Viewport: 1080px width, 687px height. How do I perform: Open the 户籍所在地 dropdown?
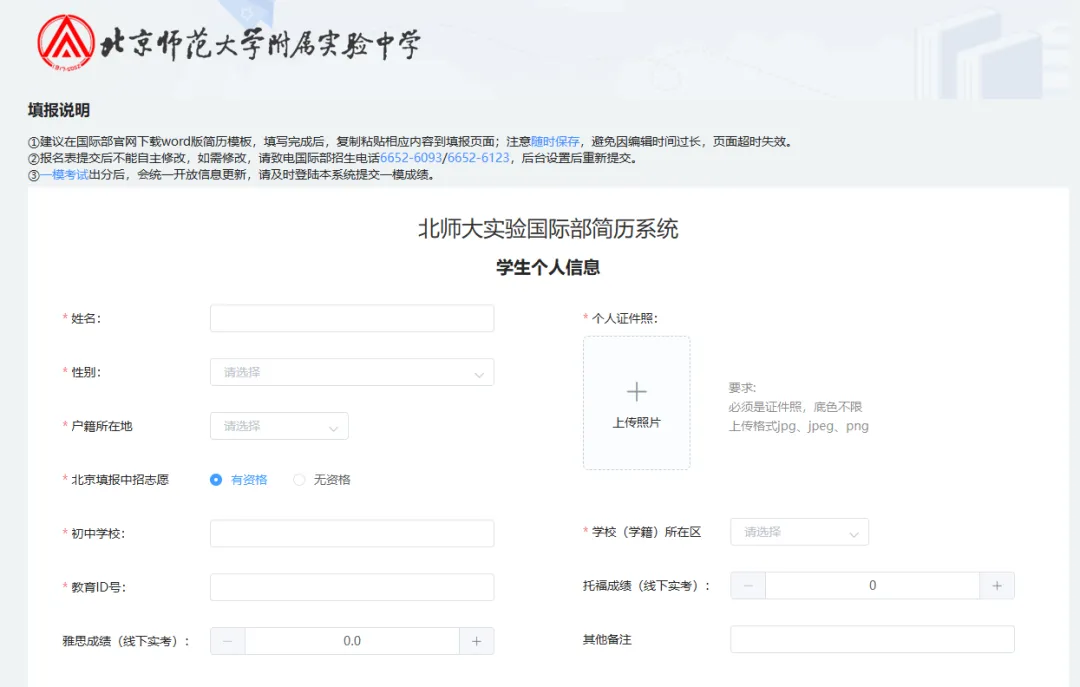click(279, 426)
